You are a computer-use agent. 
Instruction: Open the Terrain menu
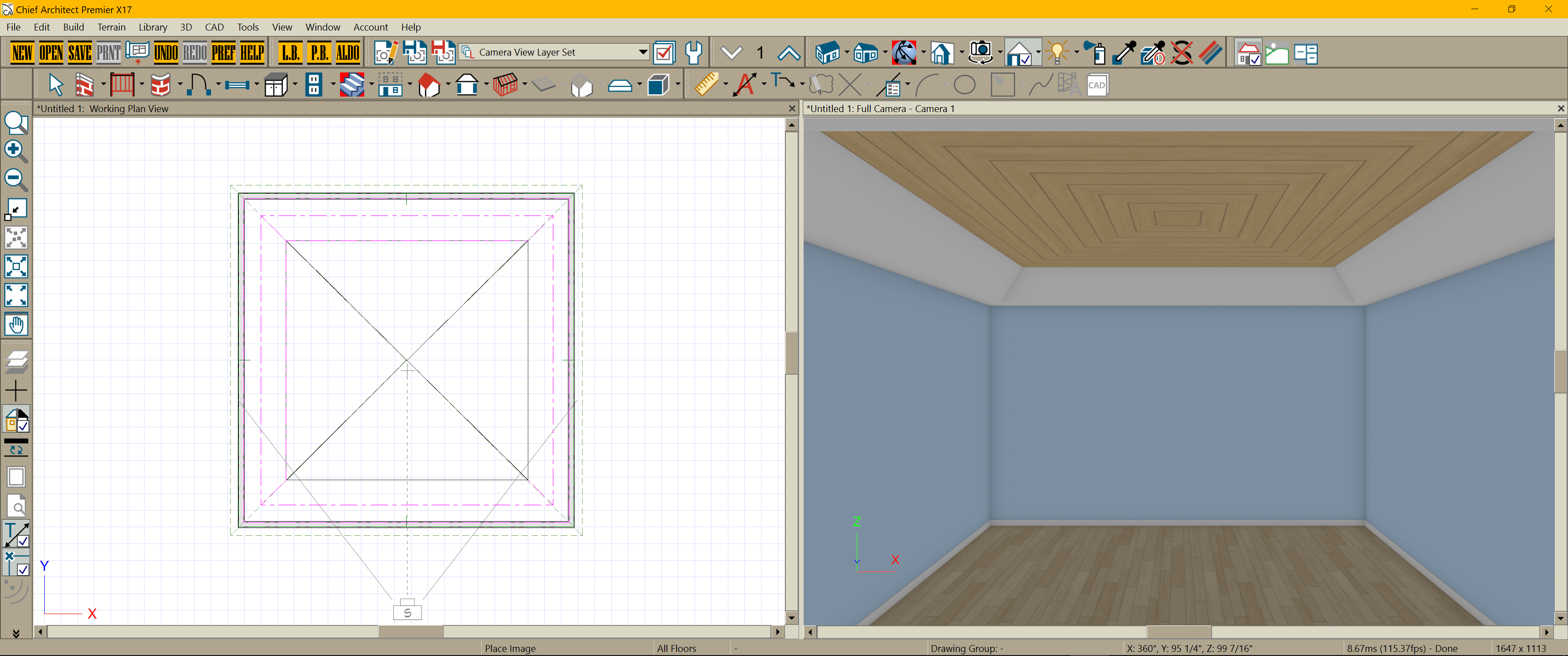111,27
